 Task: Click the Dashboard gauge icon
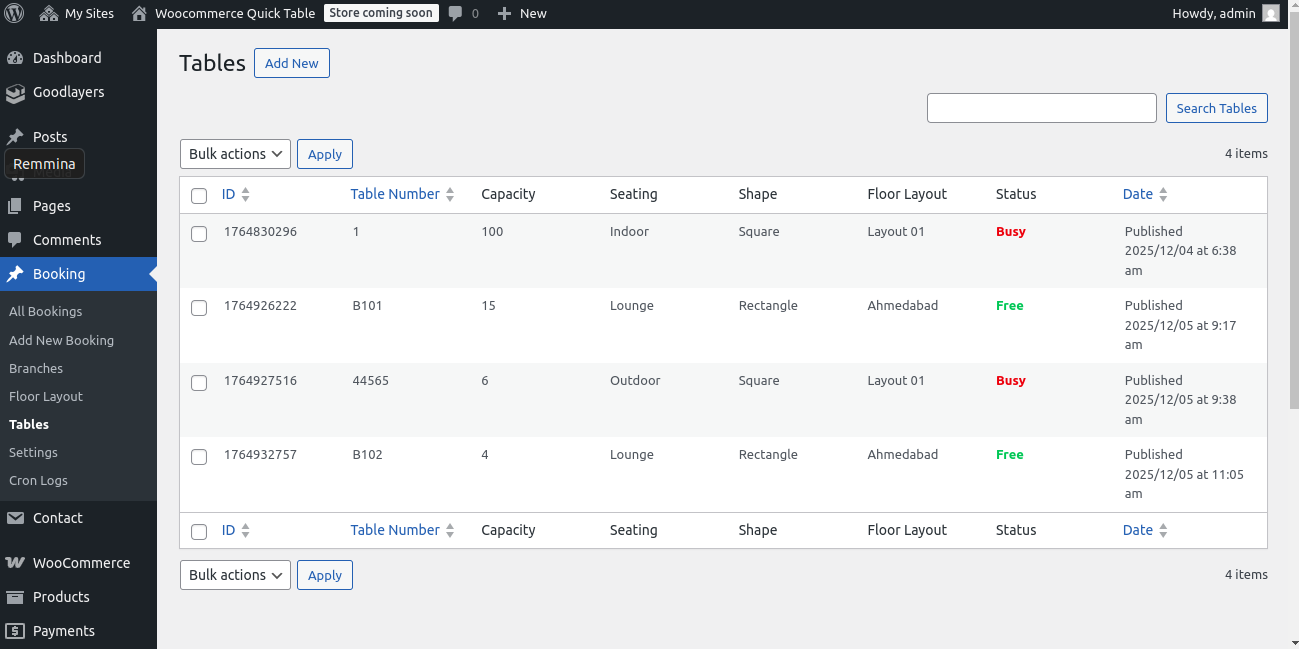coord(15,58)
